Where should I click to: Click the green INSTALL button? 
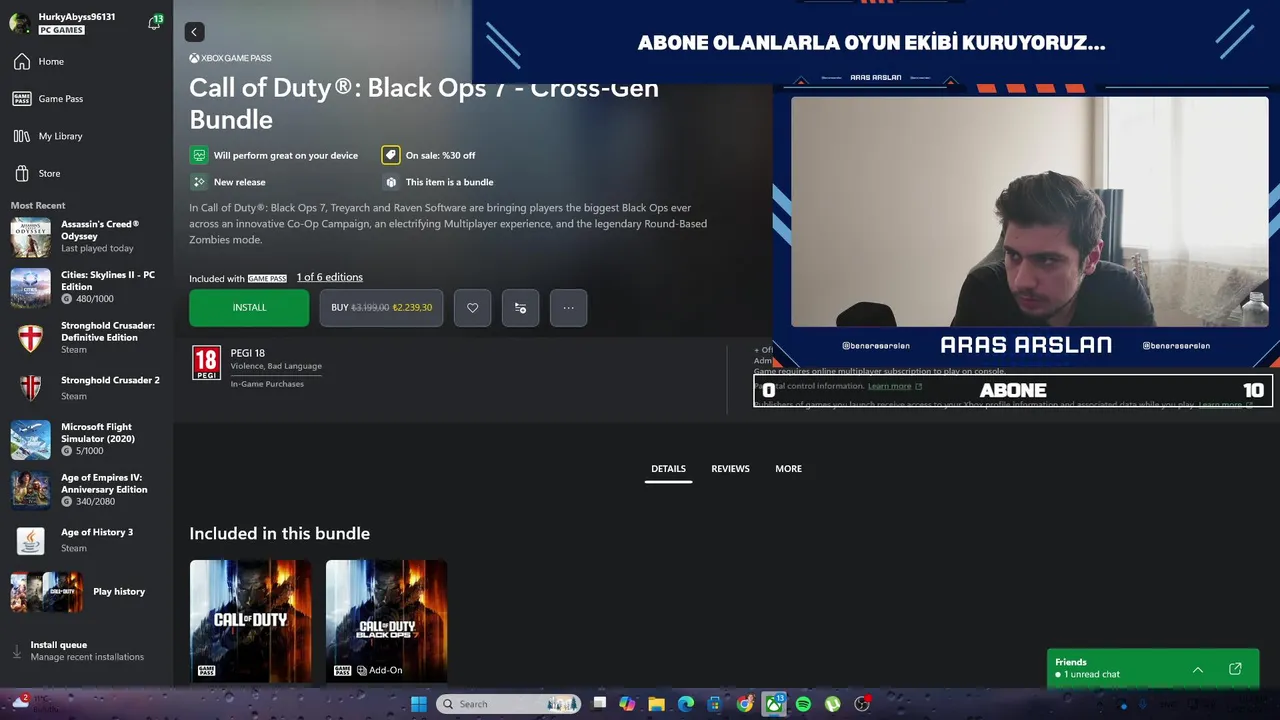pos(249,308)
